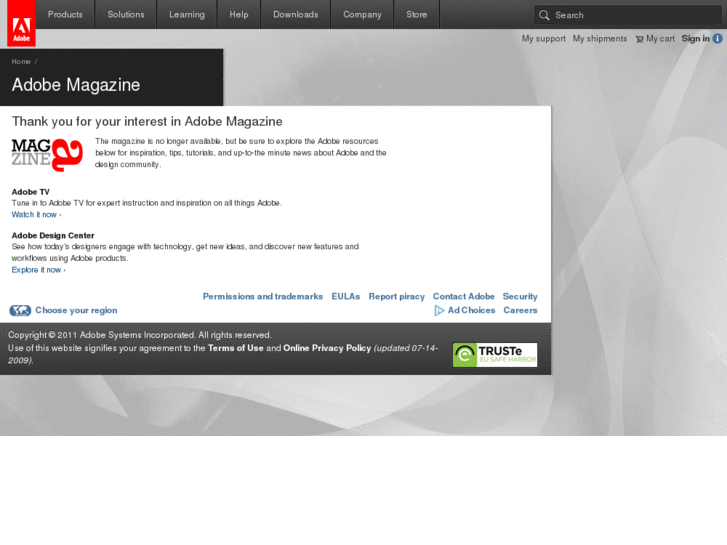Click the copyright 2011 Adobe Systems text
The height and width of the screenshot is (545, 727).
[140, 335]
